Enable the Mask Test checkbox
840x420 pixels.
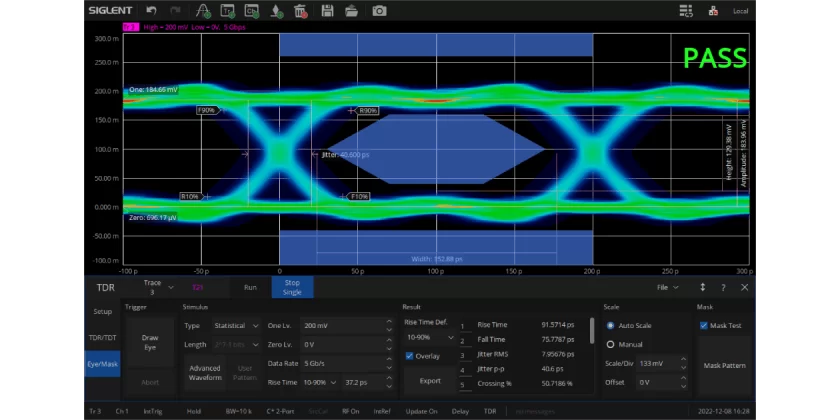coord(704,325)
